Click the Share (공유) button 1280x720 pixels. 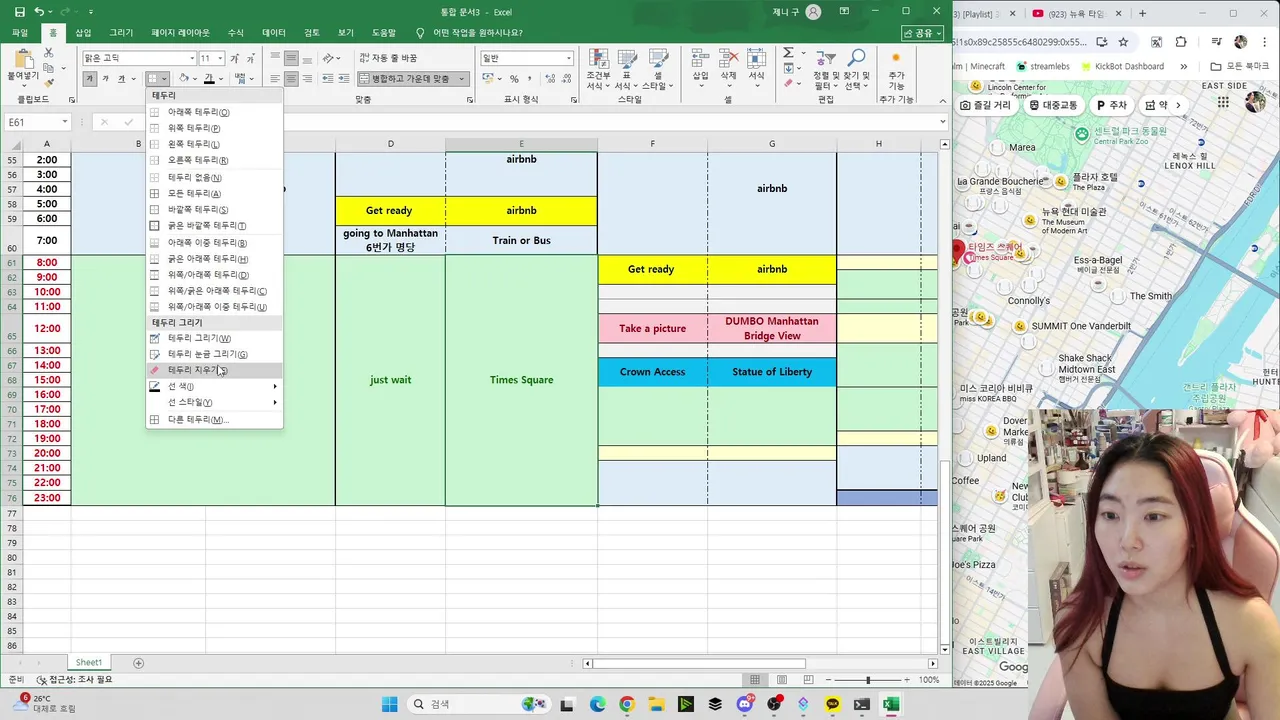[923, 33]
